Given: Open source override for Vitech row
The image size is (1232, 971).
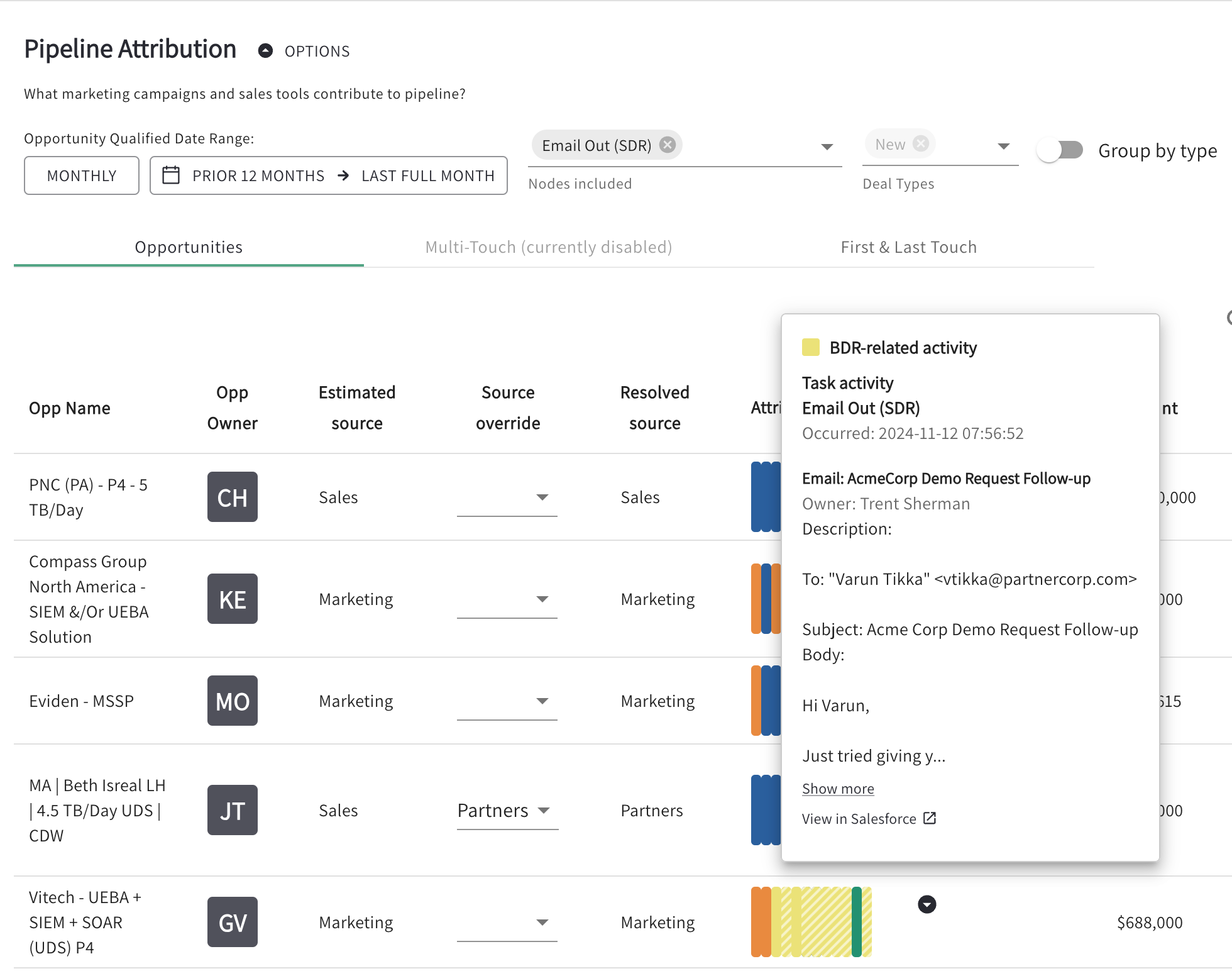Looking at the screenshot, I should click(x=507, y=923).
